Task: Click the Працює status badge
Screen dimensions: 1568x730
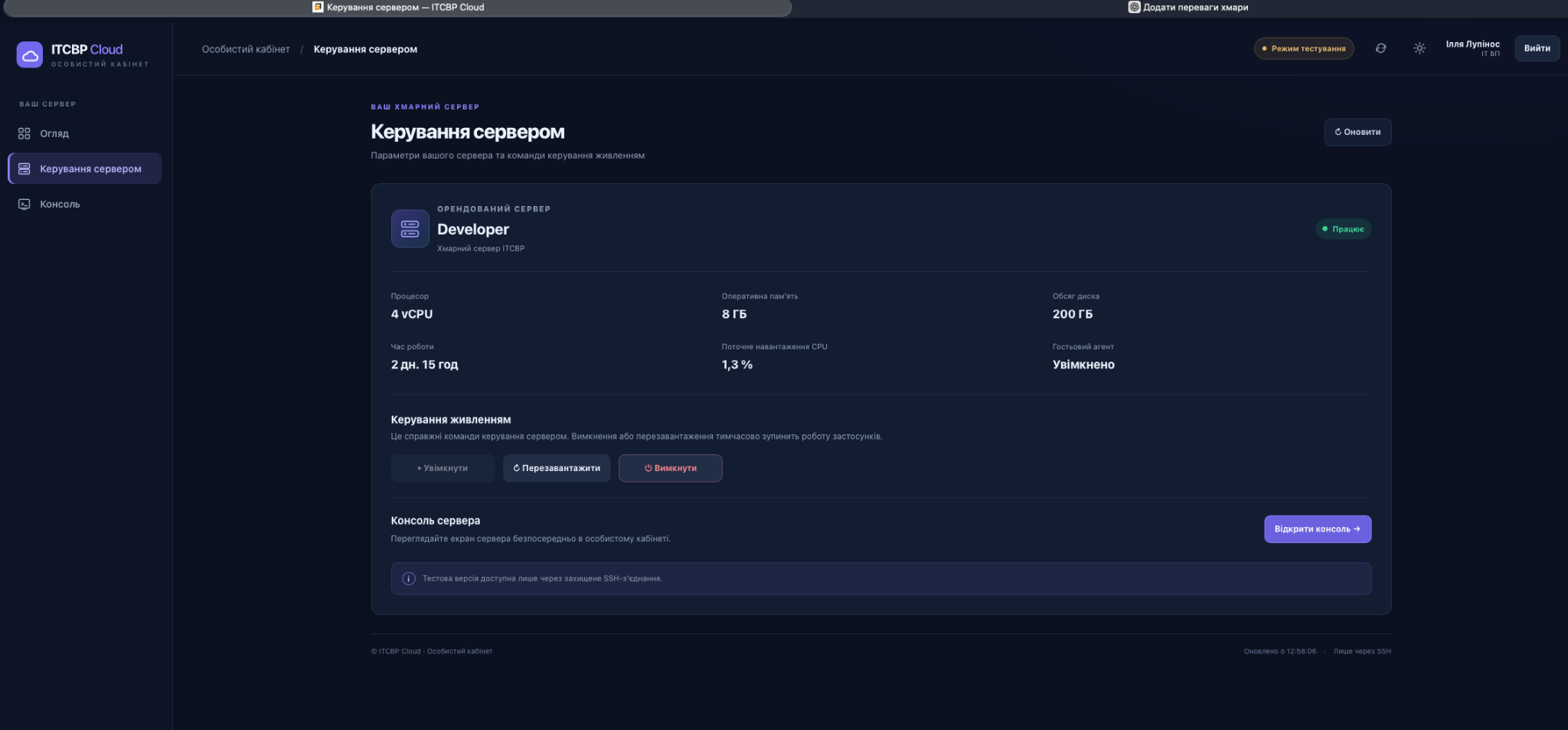Action: 1343,229
